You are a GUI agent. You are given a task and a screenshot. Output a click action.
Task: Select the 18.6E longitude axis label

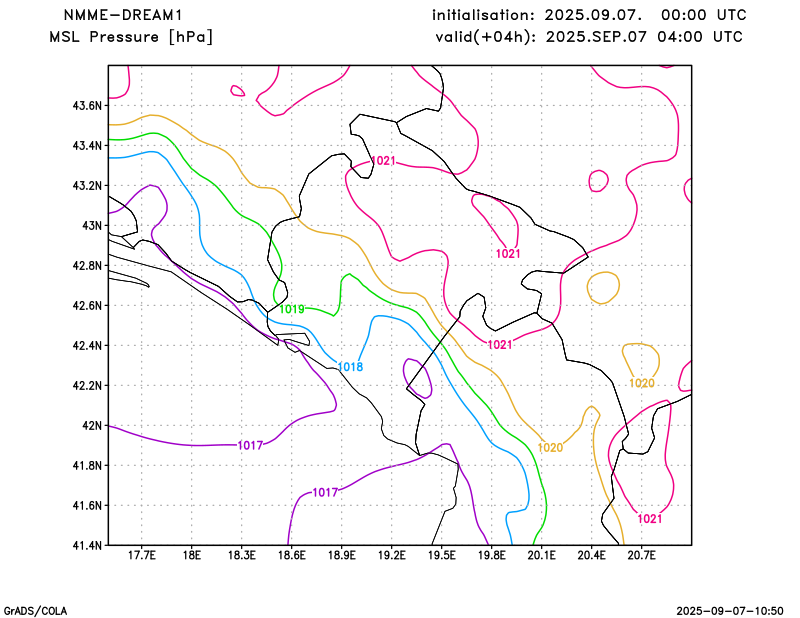click(x=292, y=555)
